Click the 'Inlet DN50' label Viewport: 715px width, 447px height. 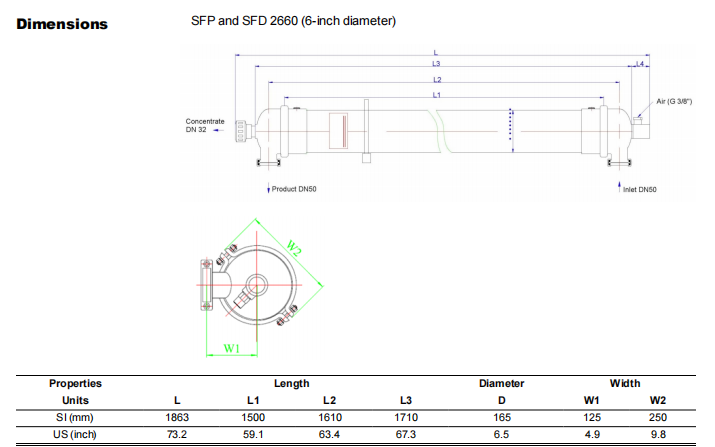coord(640,189)
